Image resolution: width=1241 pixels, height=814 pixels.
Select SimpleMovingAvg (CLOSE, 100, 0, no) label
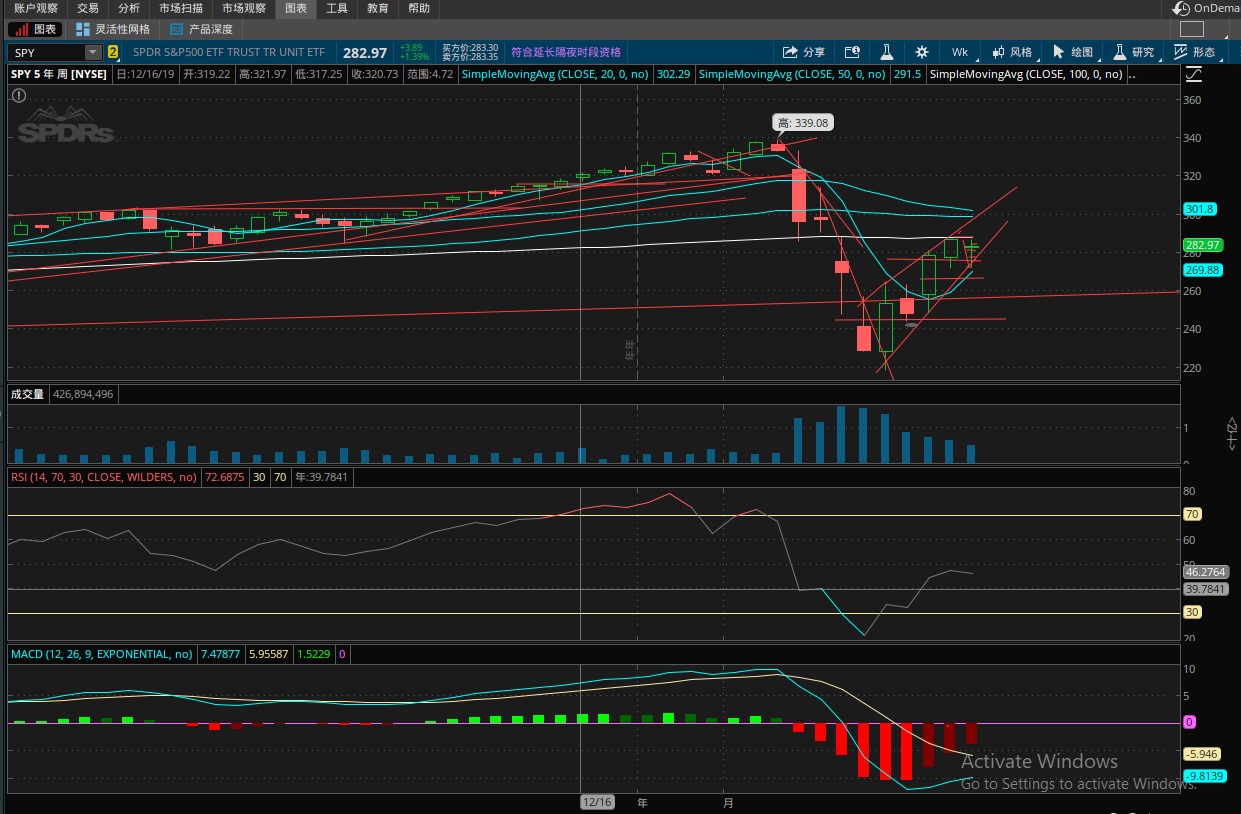click(1026, 74)
